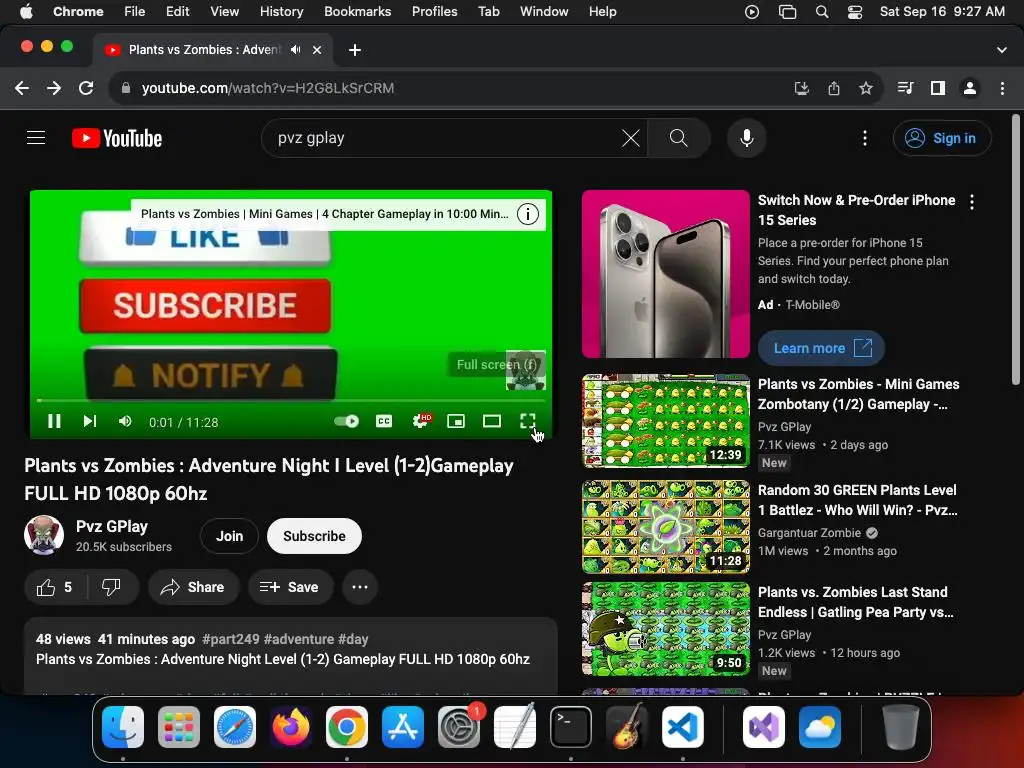This screenshot has height=768, width=1024.
Task: Click the address bar URL
Action: click(268, 88)
